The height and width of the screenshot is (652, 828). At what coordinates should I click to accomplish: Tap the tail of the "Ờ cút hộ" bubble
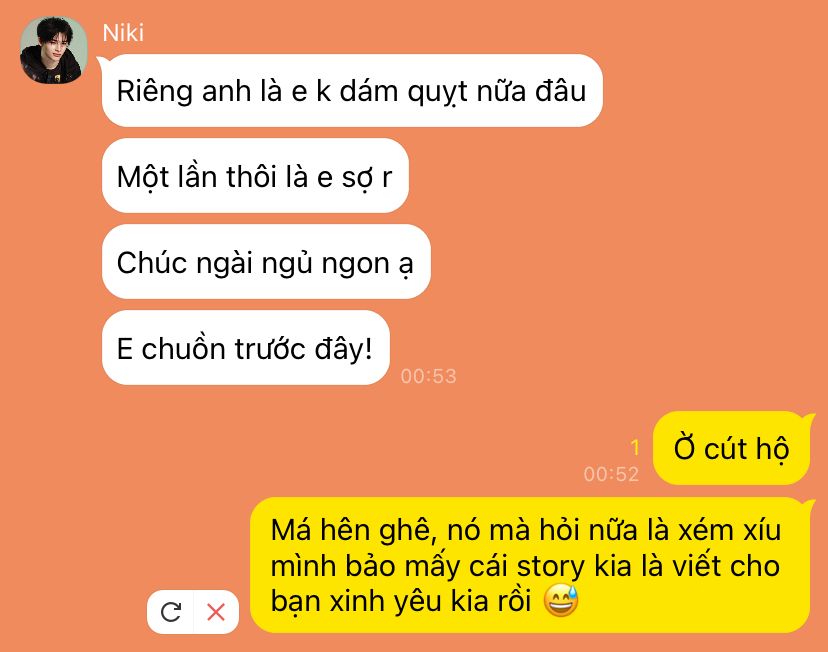808,418
